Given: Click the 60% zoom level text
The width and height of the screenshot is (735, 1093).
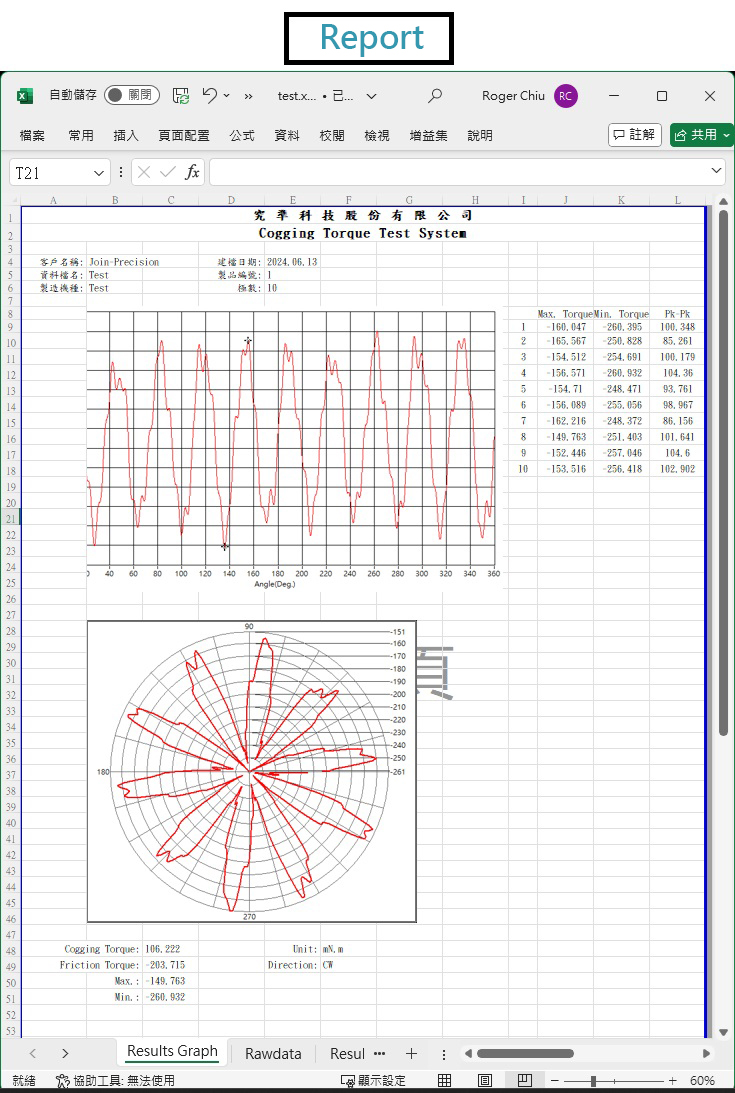Looking at the screenshot, I should tap(702, 1080).
